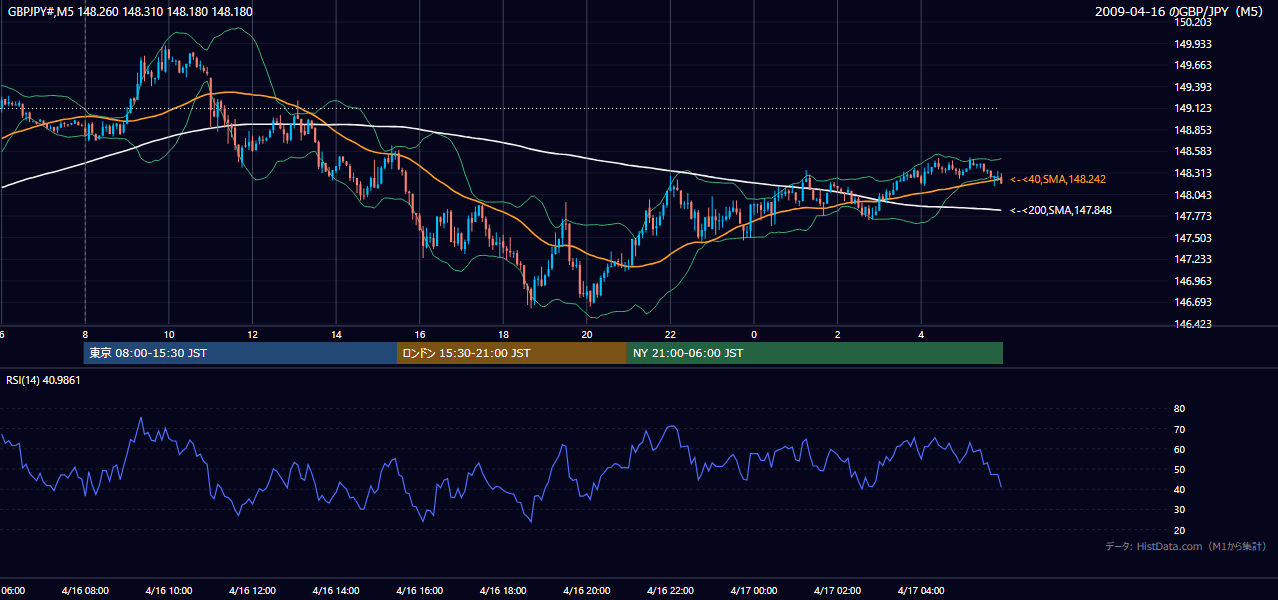Screen dimensions: 1278x600
Task: Click price axis label 149.393
Action: 1192,87
